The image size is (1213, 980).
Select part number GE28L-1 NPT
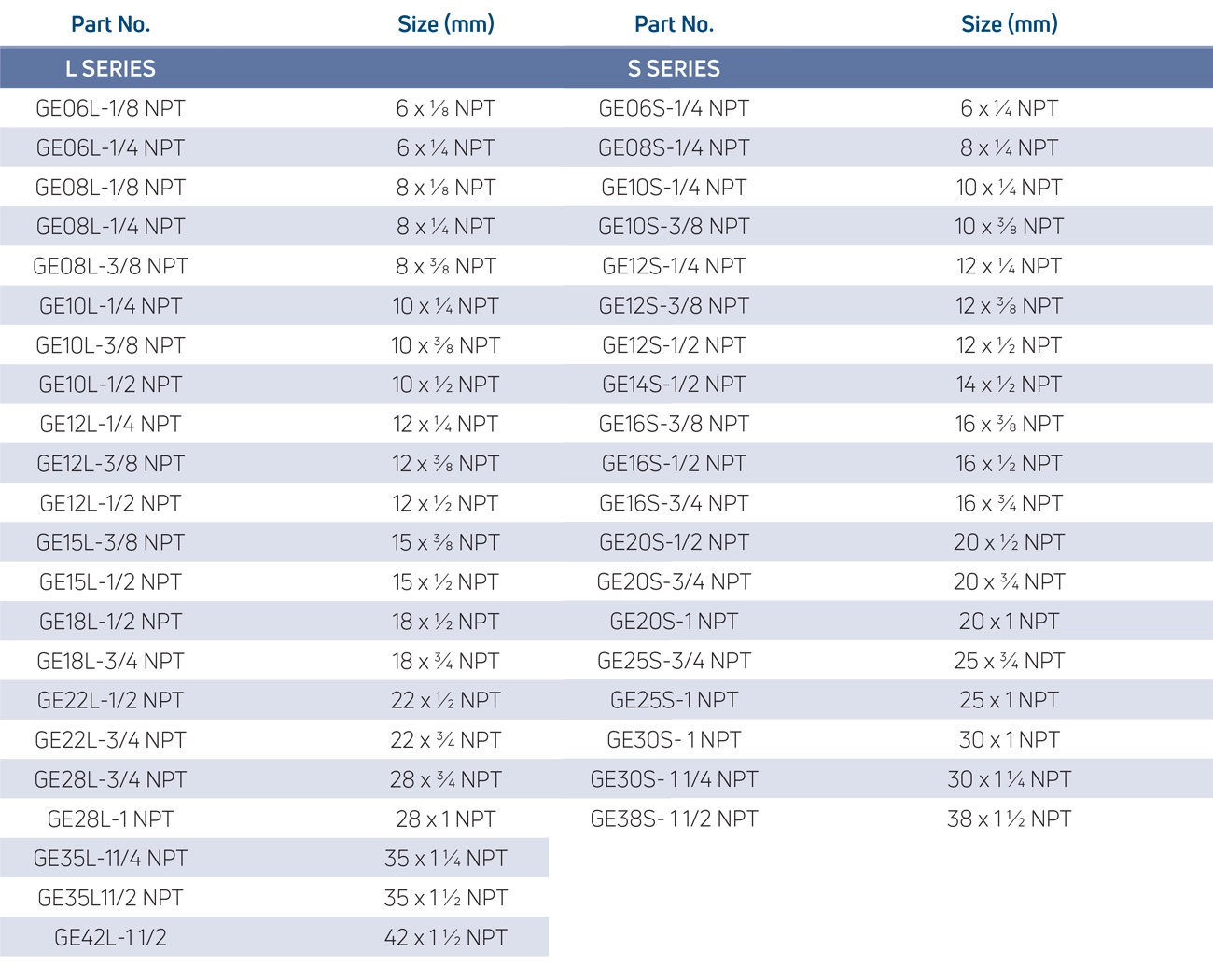point(110,819)
